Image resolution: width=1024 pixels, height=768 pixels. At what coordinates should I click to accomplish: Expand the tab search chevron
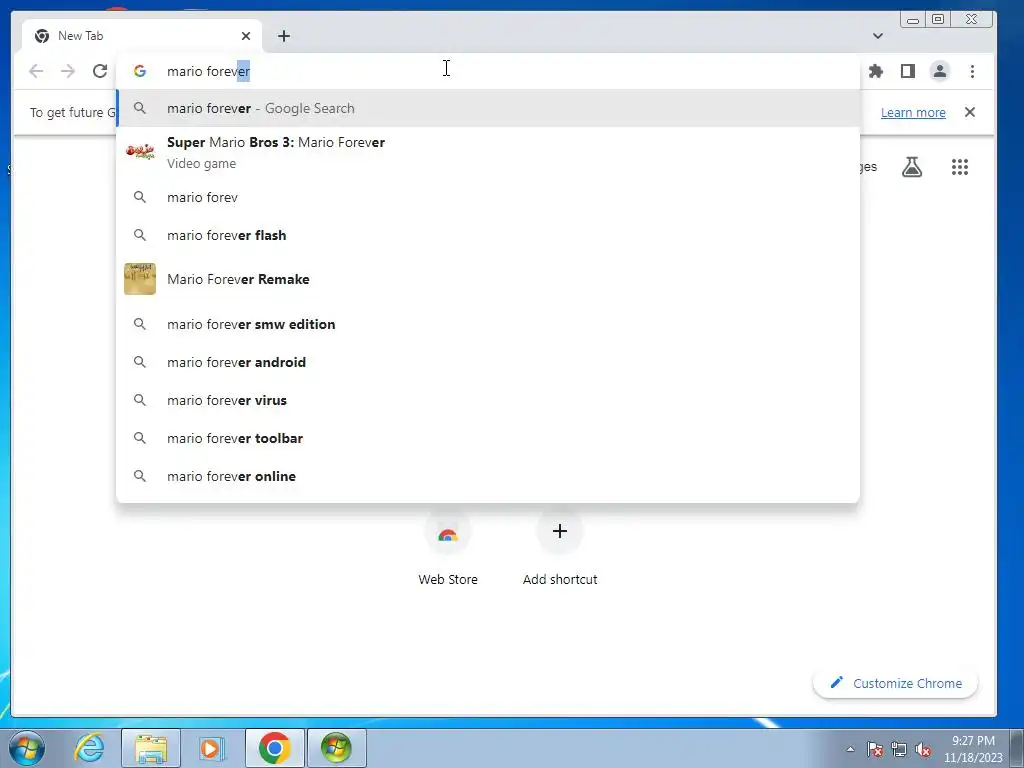point(878,36)
